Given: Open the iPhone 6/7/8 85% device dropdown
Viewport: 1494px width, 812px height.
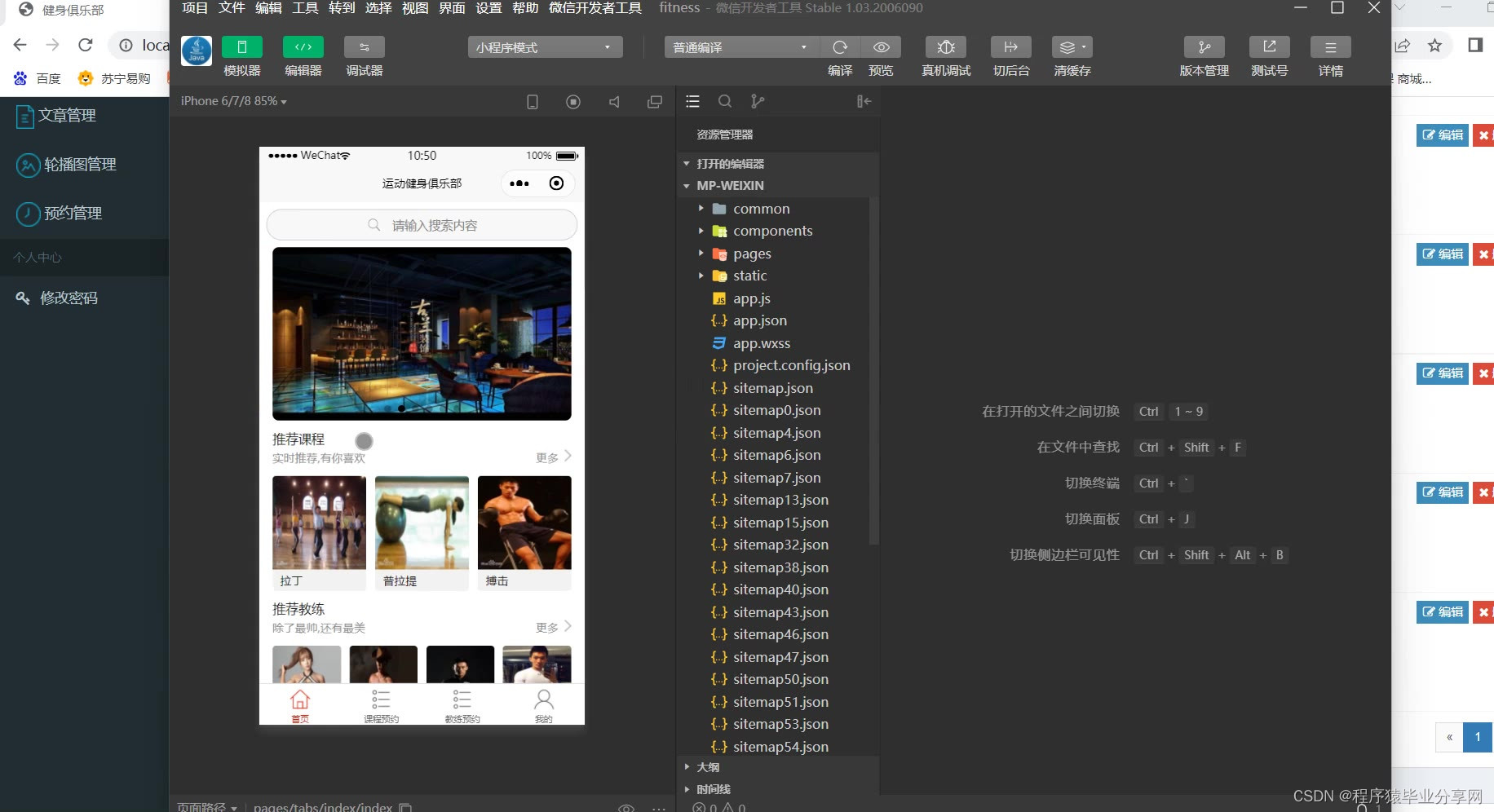Looking at the screenshot, I should (234, 101).
